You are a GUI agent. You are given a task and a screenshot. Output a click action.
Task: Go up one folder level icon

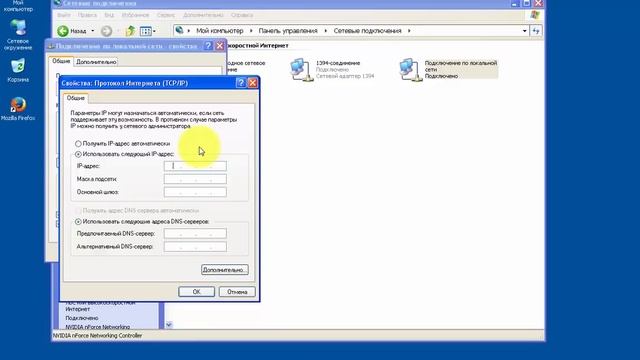click(x=130, y=31)
